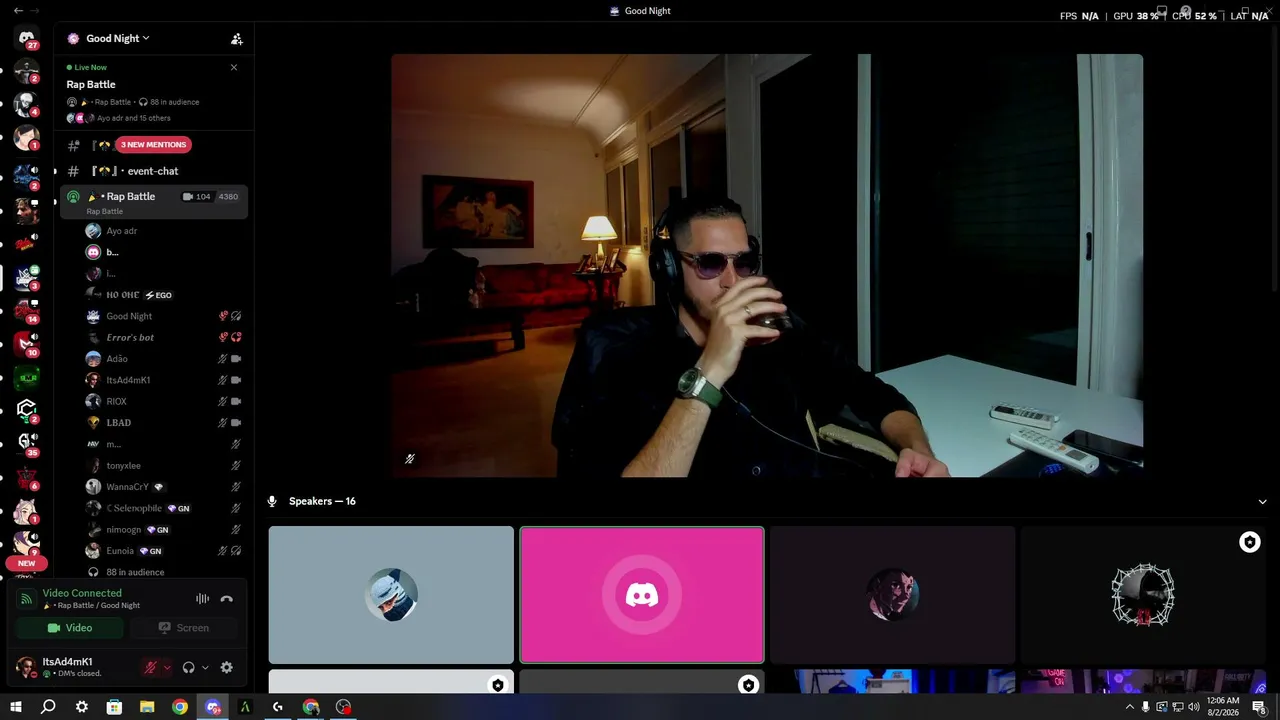Open the event-chat text channel

click(x=153, y=171)
